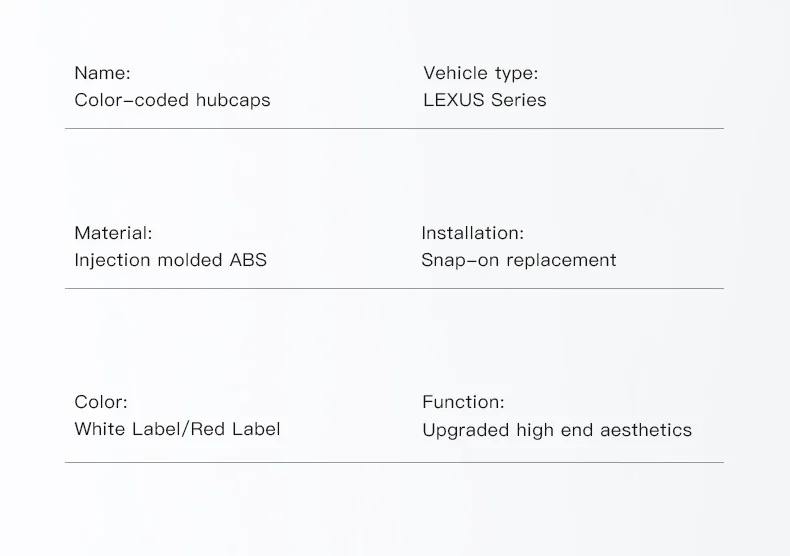Click the word 'hubcaps' in the name
This screenshot has height=556, width=790.
[x=233, y=100]
